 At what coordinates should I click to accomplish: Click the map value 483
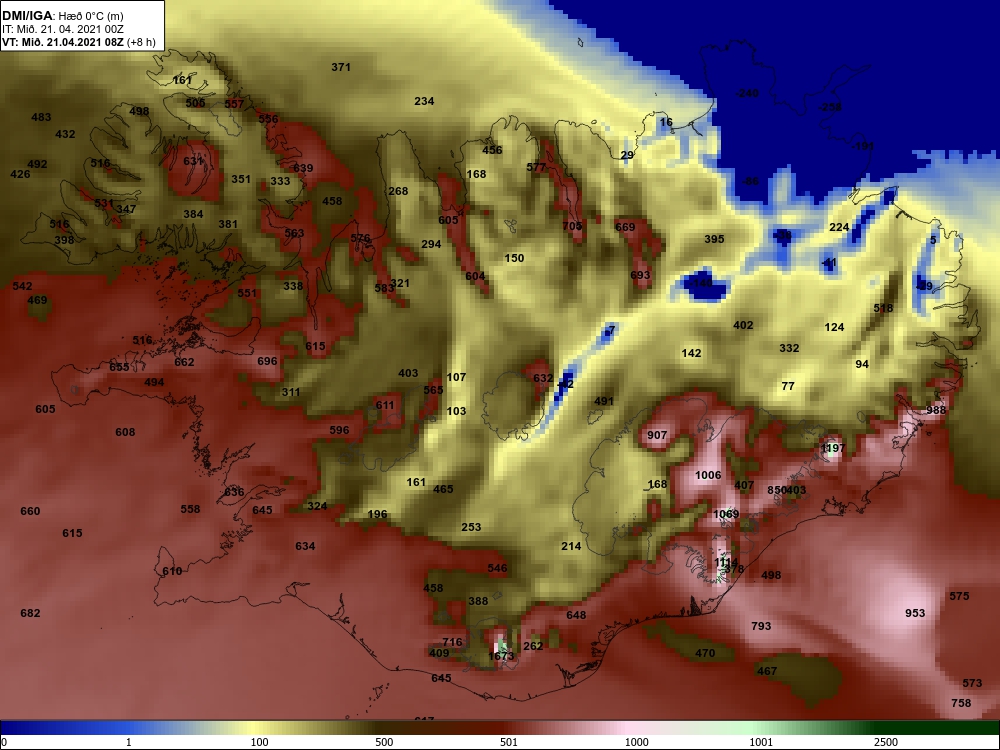(x=41, y=117)
